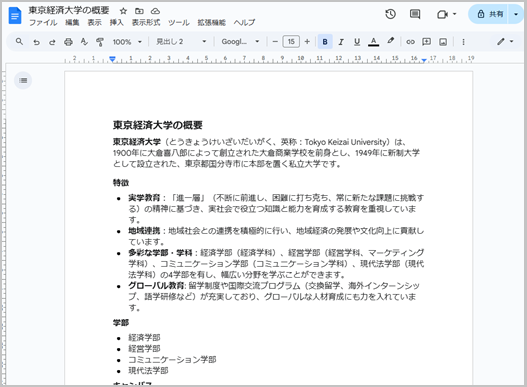Open the comments panel icon
The width and height of the screenshot is (527, 387).
pyautogui.click(x=415, y=14)
